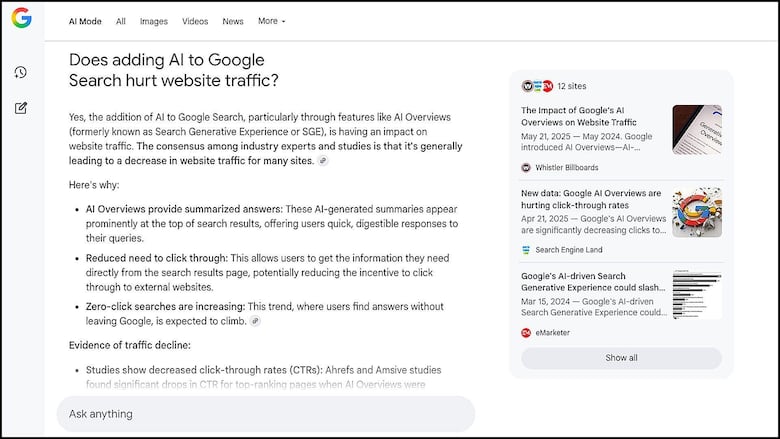Click the Search Engine Land source name

tap(569, 250)
